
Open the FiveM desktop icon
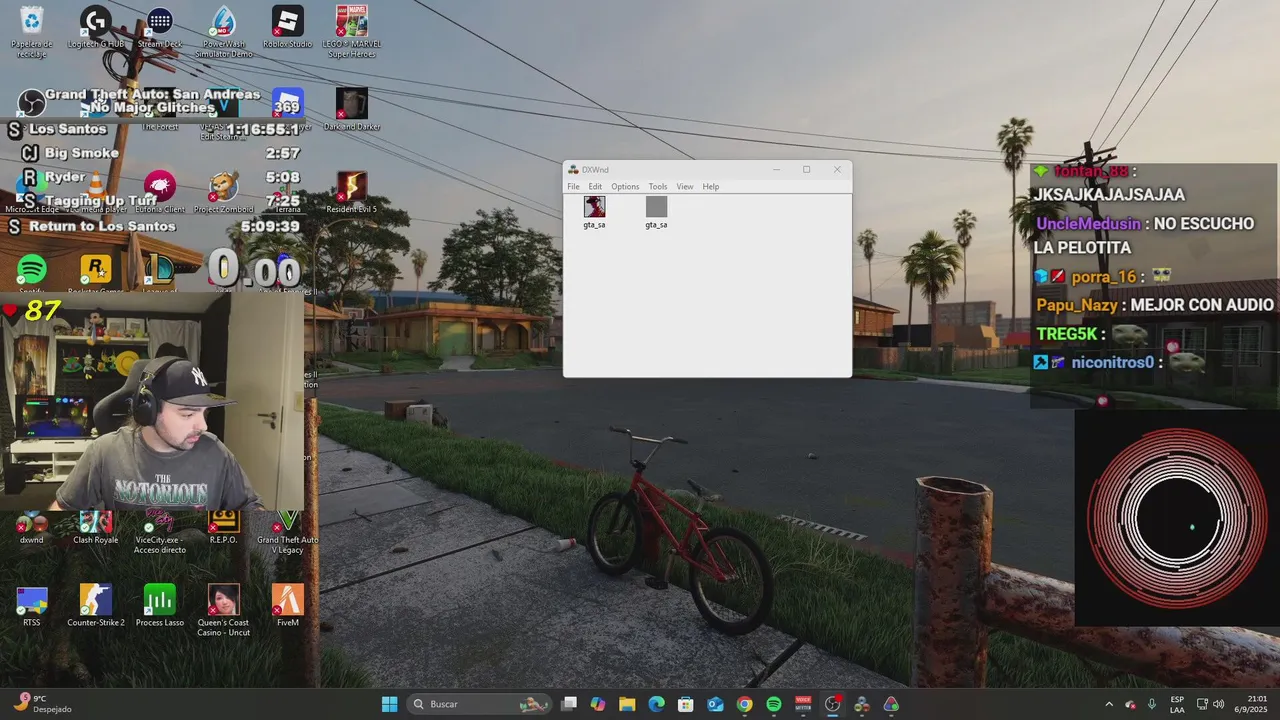[288, 606]
